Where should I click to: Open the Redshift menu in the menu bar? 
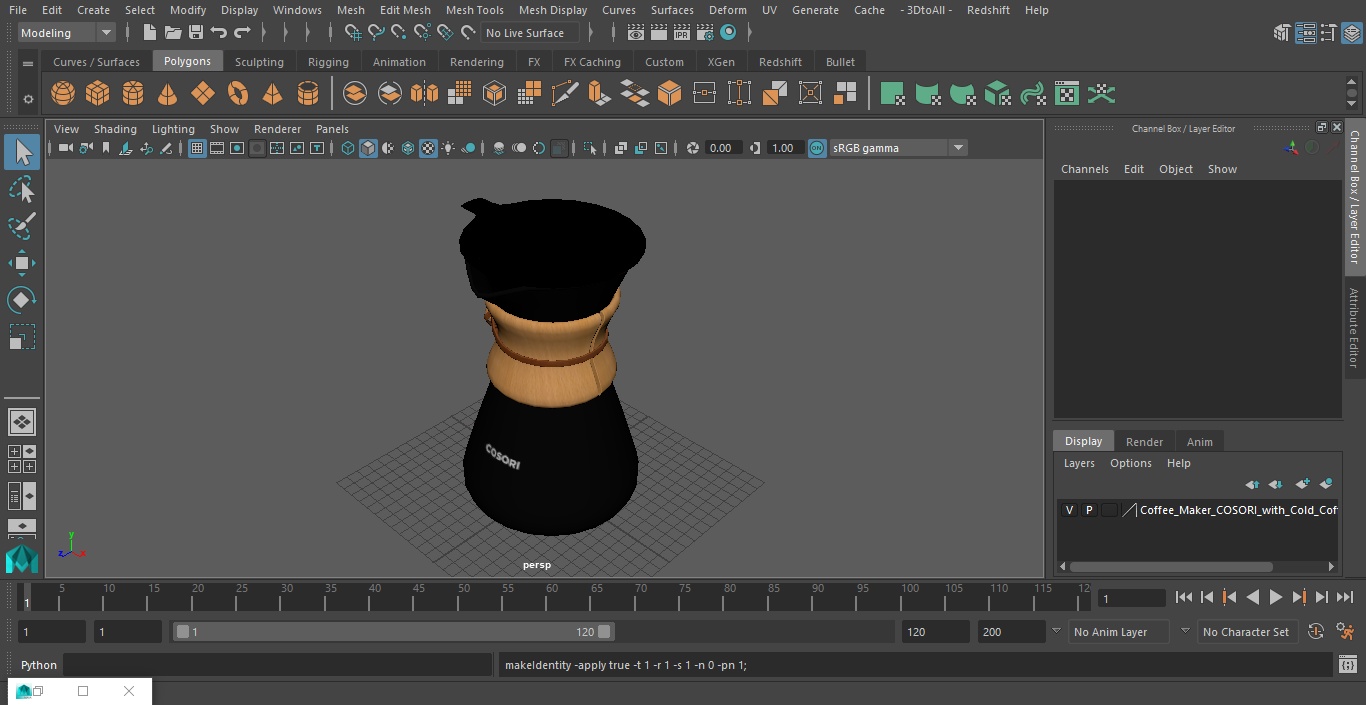[x=988, y=10]
